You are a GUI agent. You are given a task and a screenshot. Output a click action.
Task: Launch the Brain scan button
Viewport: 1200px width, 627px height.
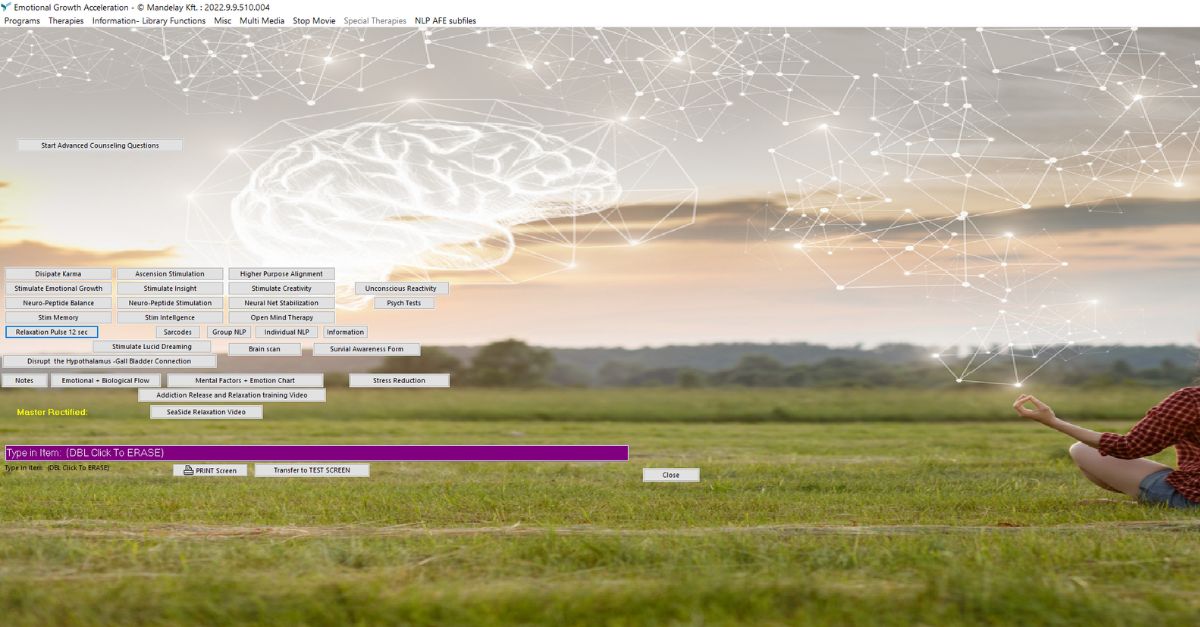coord(265,349)
